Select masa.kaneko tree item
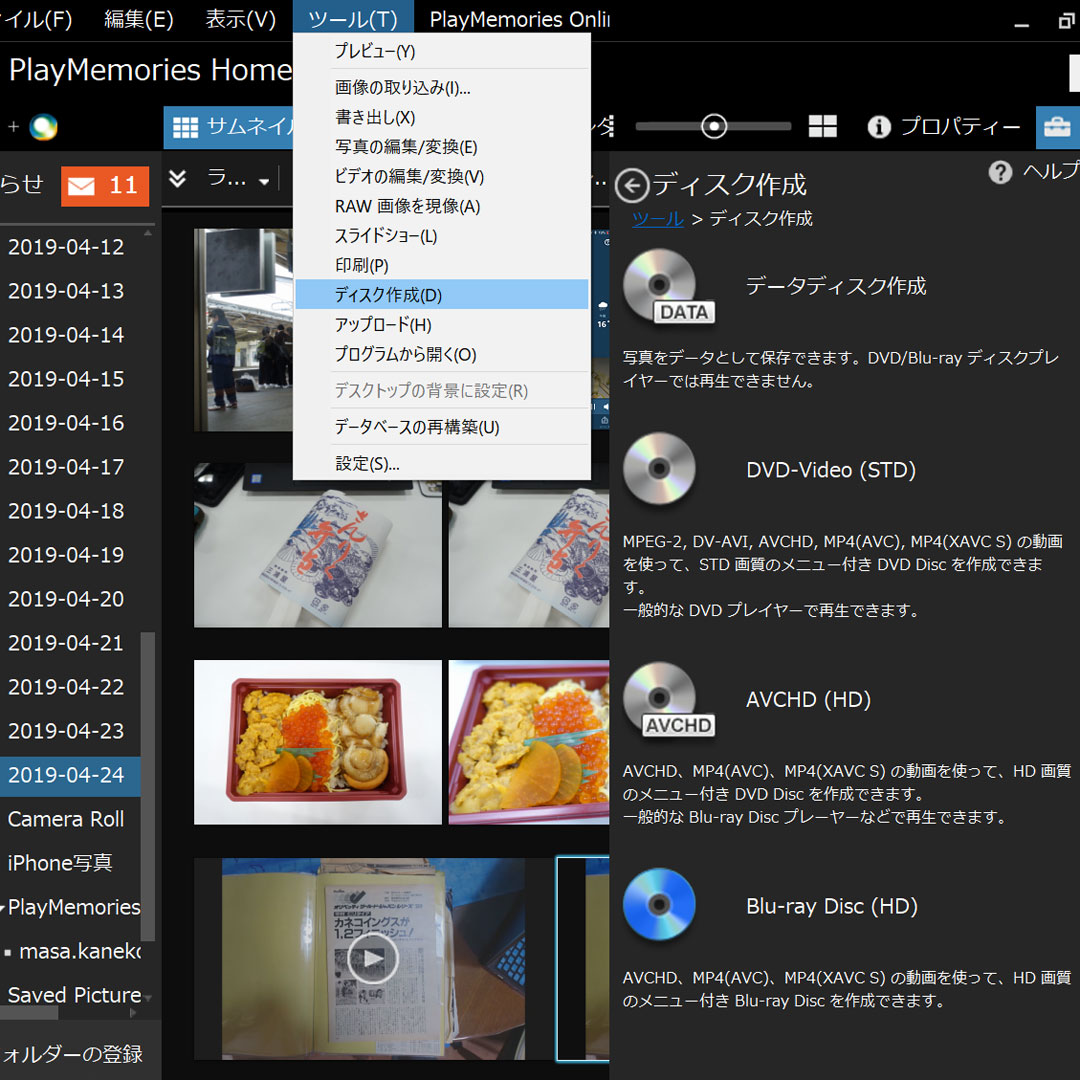The image size is (1080, 1080). tap(79, 951)
